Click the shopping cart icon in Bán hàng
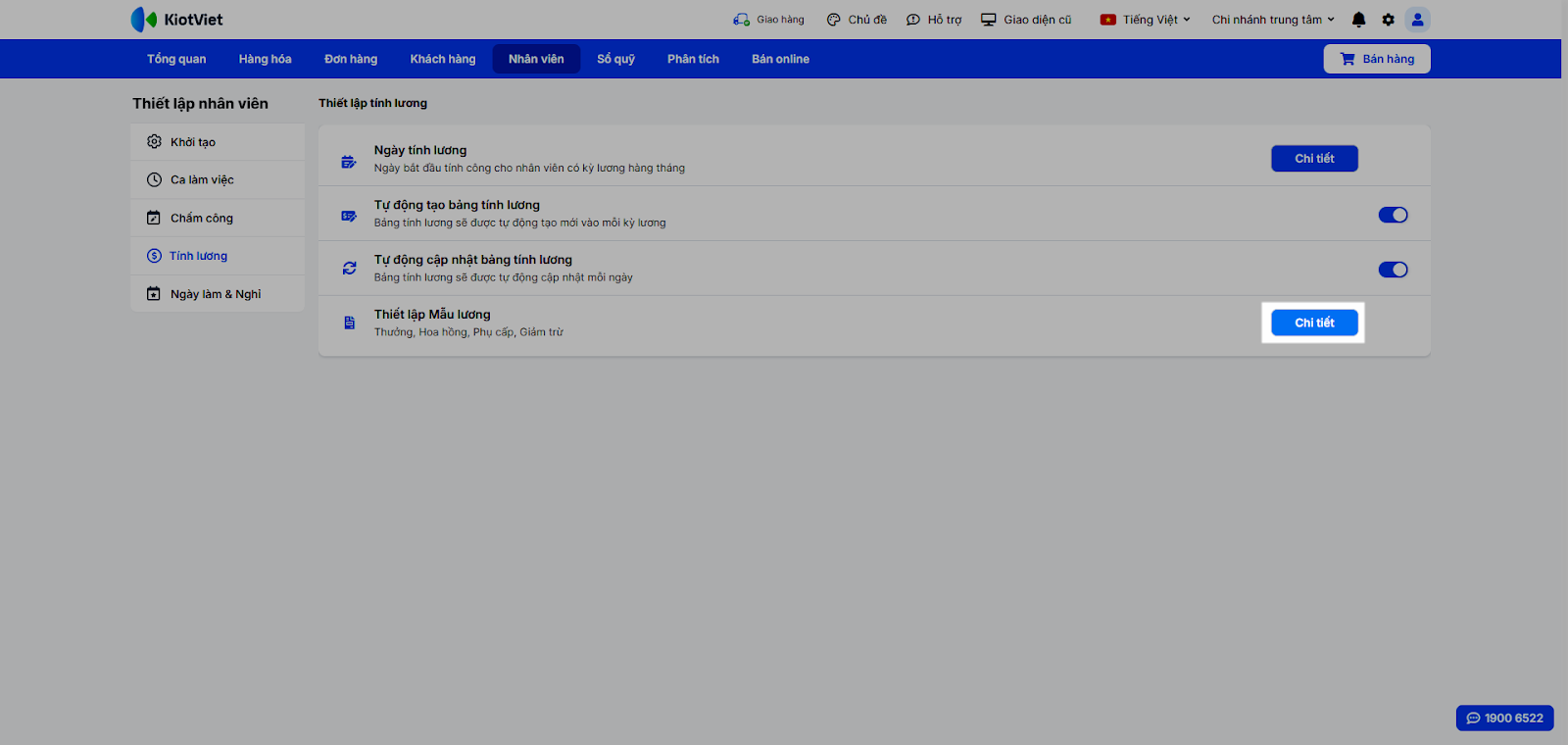 coord(1347,59)
